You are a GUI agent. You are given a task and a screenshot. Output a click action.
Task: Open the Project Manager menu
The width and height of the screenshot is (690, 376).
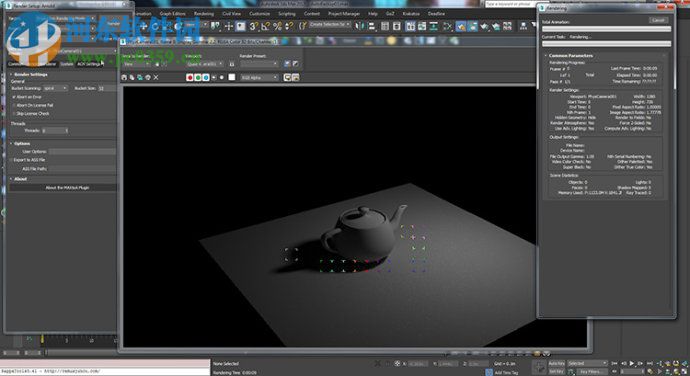coord(344,14)
